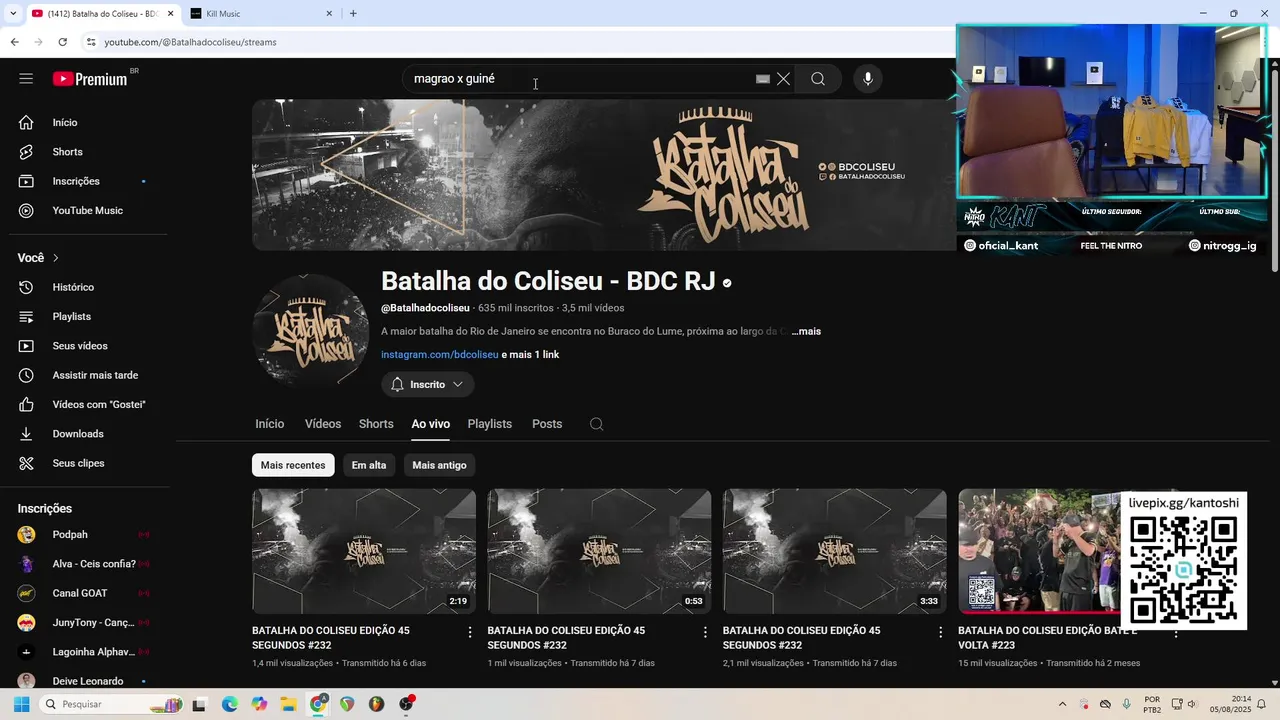The height and width of the screenshot is (720, 1280).
Task: Click the YouTube search input field
Action: [x=580, y=79]
